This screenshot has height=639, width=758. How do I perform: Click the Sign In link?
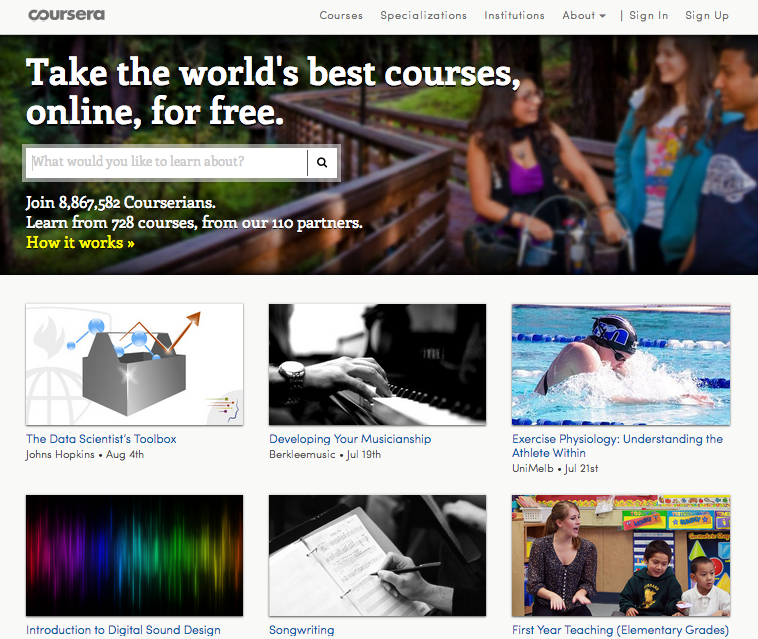point(648,15)
